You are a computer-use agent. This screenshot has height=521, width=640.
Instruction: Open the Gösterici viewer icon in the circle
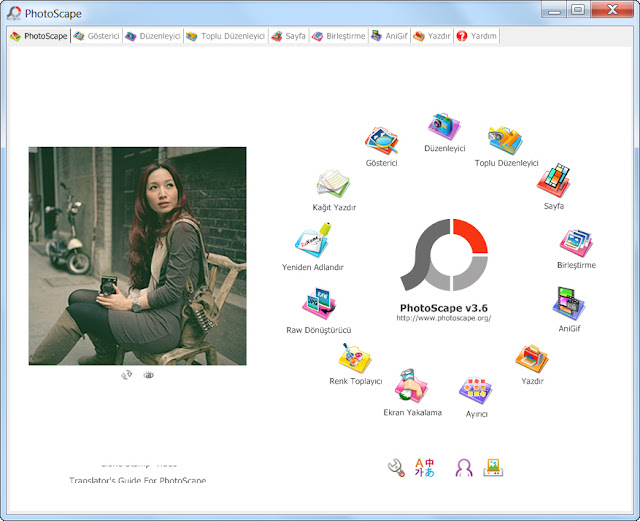[x=381, y=141]
